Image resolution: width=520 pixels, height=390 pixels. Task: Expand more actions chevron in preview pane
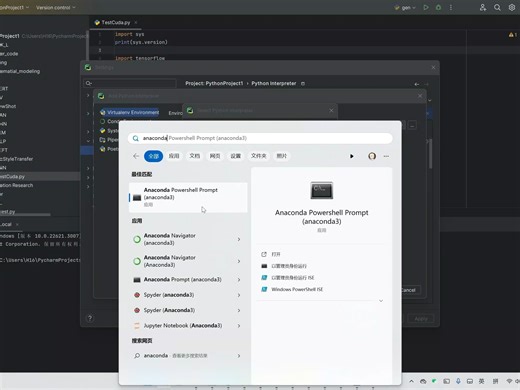pyautogui.click(x=381, y=301)
